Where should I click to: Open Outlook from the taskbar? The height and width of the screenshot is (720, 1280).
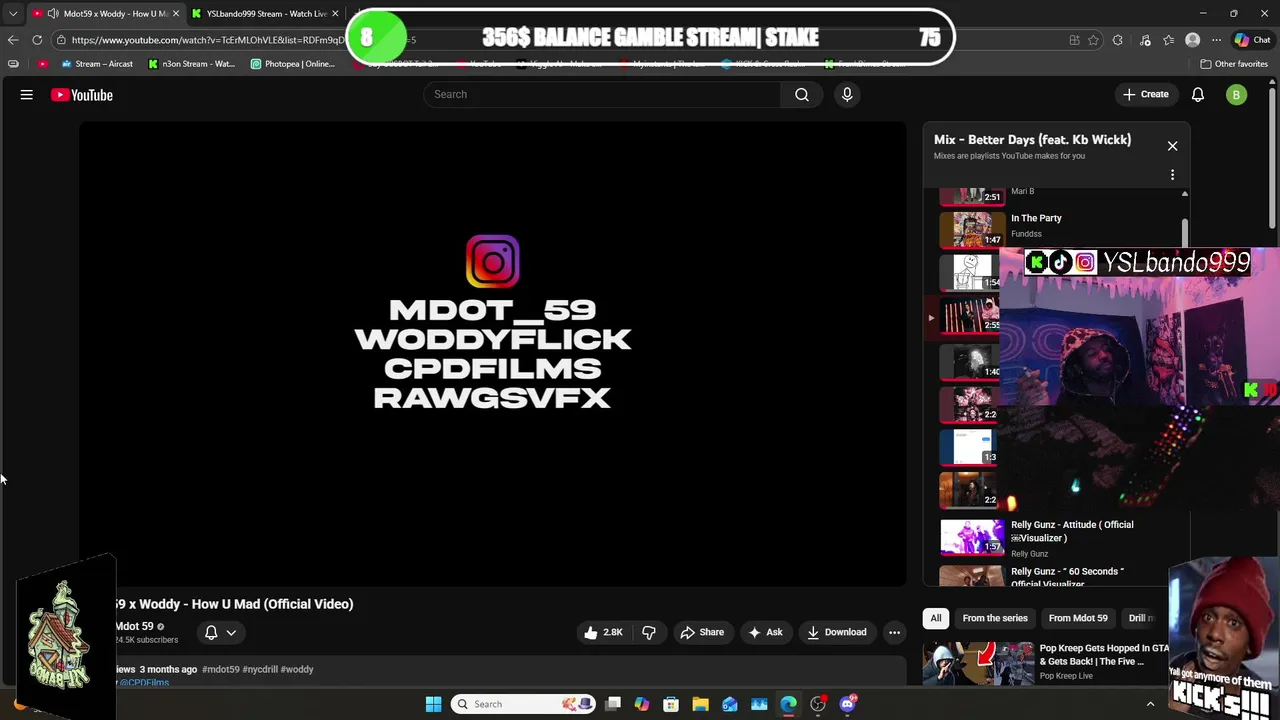point(730,704)
